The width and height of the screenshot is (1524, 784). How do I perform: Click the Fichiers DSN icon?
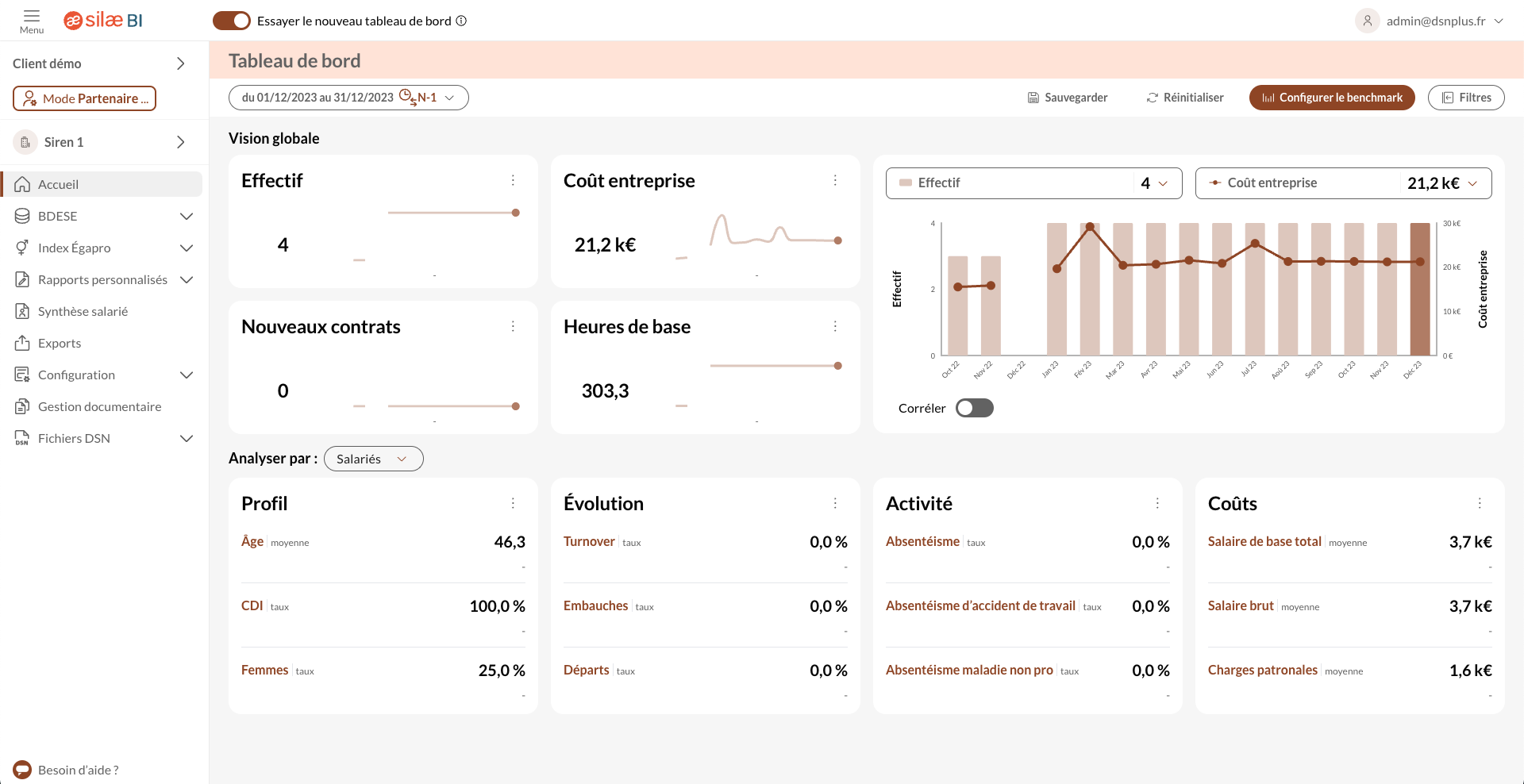[x=22, y=438]
